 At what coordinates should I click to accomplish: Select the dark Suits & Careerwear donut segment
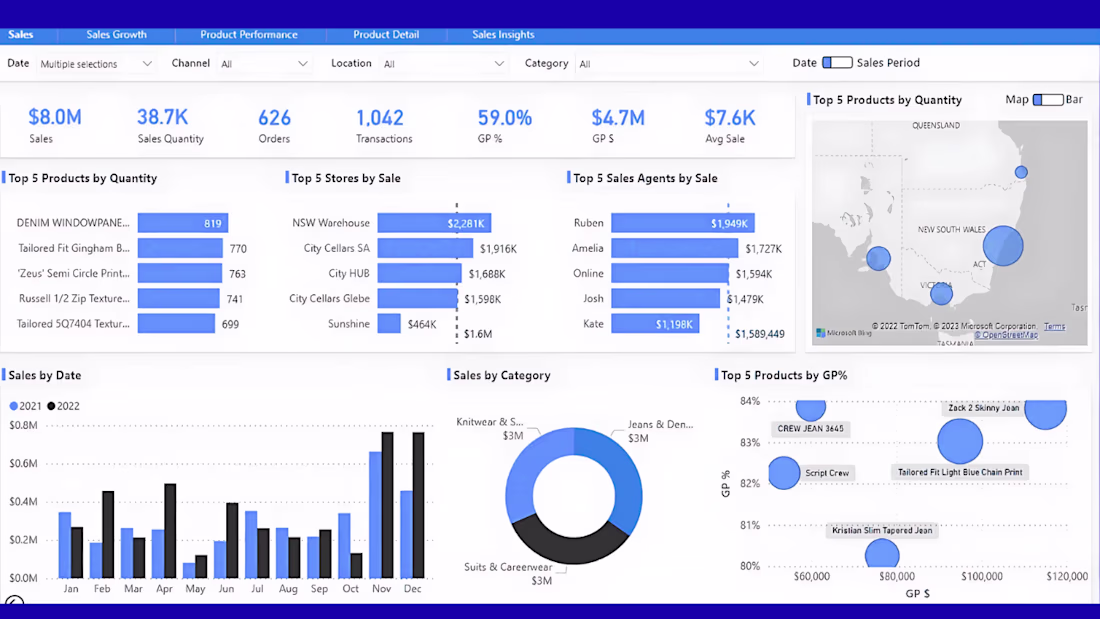pos(570,541)
